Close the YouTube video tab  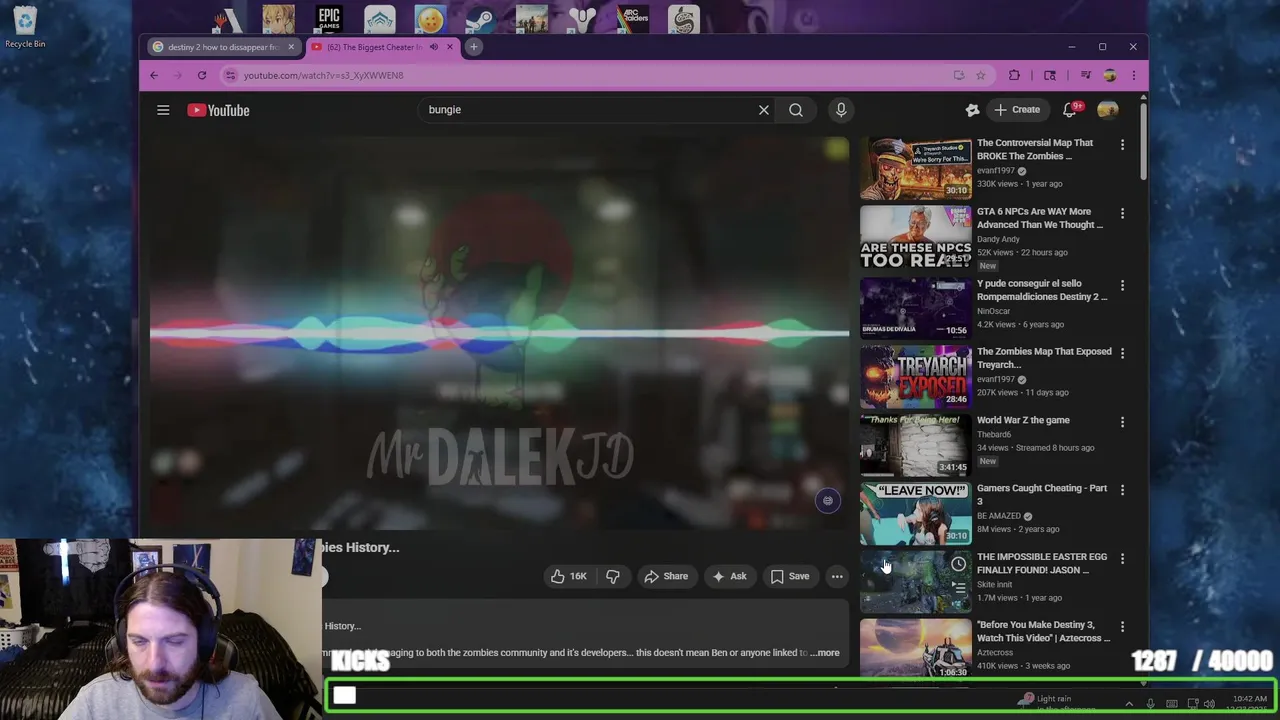[x=449, y=47]
